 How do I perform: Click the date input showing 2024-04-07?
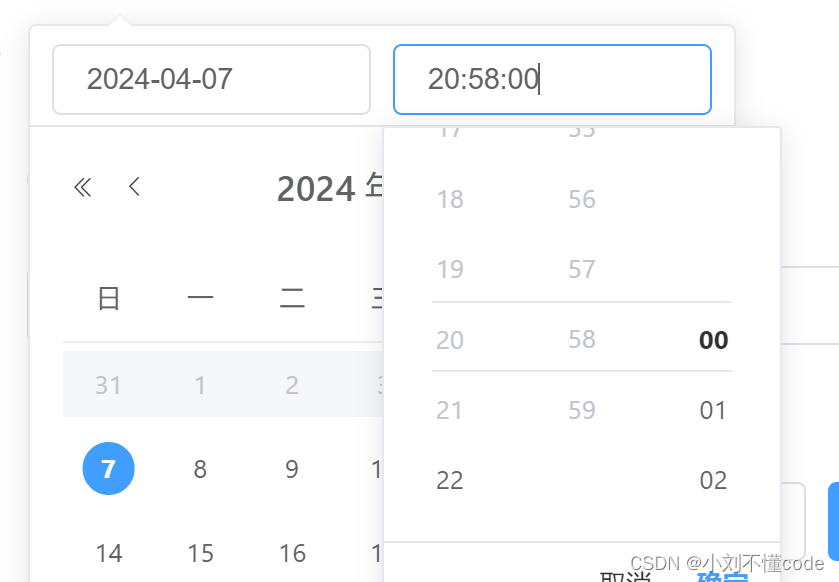point(210,79)
